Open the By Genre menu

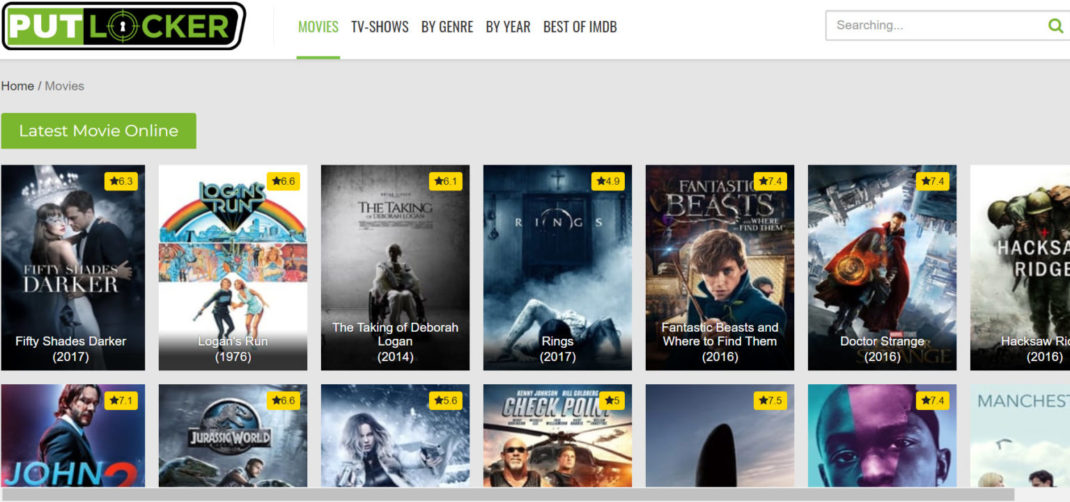pyautogui.click(x=447, y=27)
